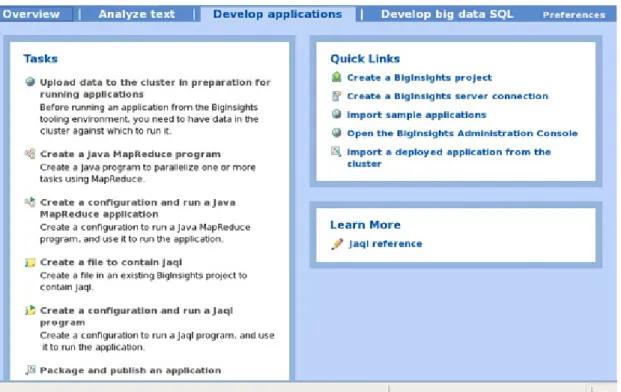Image resolution: width=621 pixels, height=392 pixels.
Task: Switch to the Analyze text tab
Action: click(x=137, y=14)
